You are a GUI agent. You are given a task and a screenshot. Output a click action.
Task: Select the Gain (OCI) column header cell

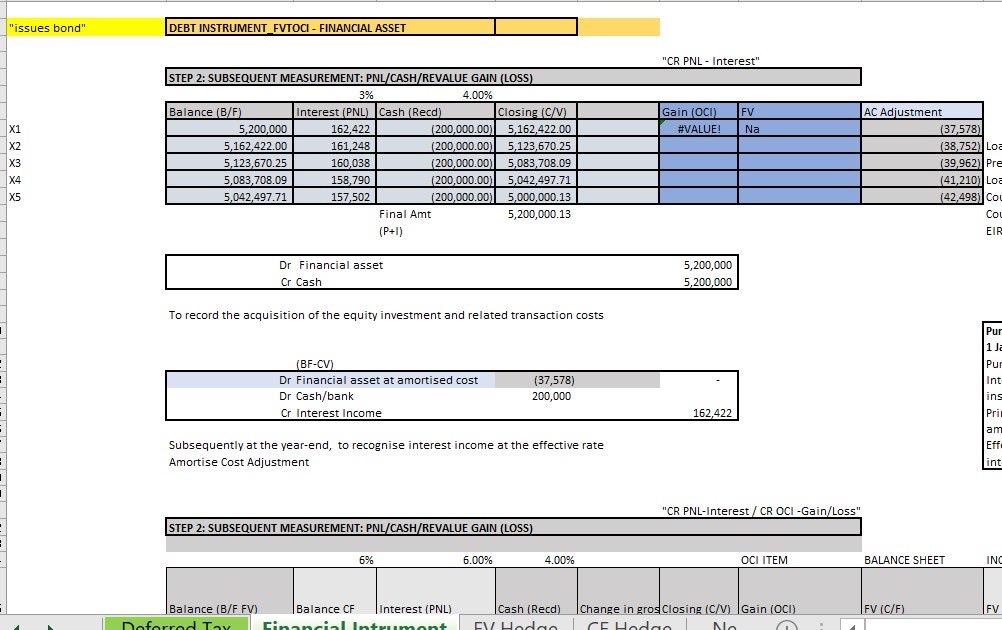[x=697, y=111]
